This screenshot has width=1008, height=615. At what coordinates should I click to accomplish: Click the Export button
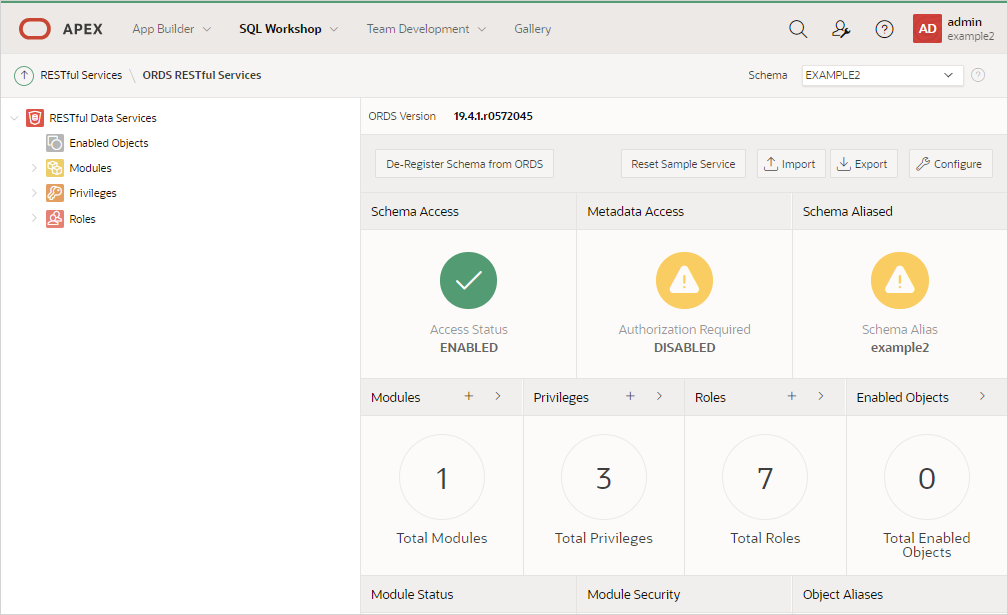pos(863,164)
